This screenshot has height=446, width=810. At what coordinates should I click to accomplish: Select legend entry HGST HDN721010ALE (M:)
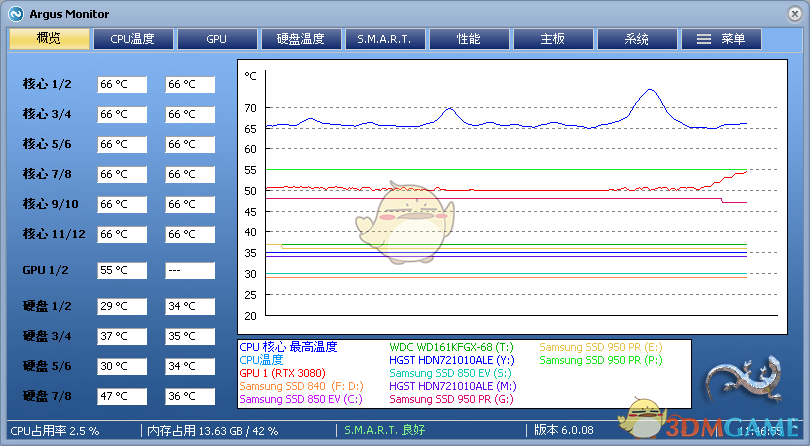[453, 386]
